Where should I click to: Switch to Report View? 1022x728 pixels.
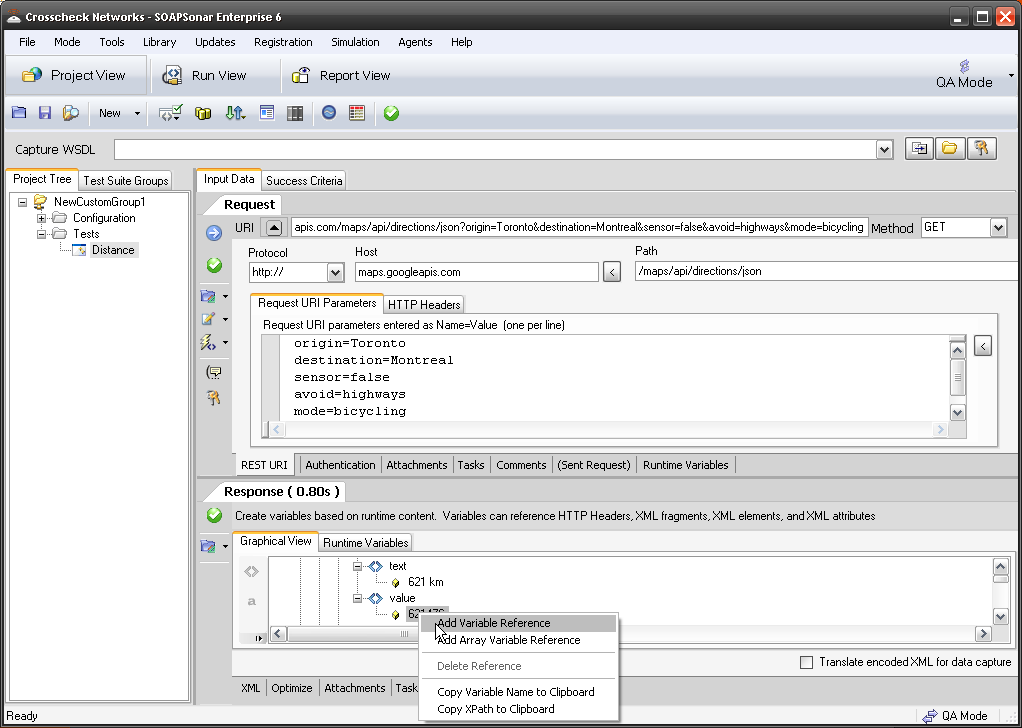(x=341, y=76)
